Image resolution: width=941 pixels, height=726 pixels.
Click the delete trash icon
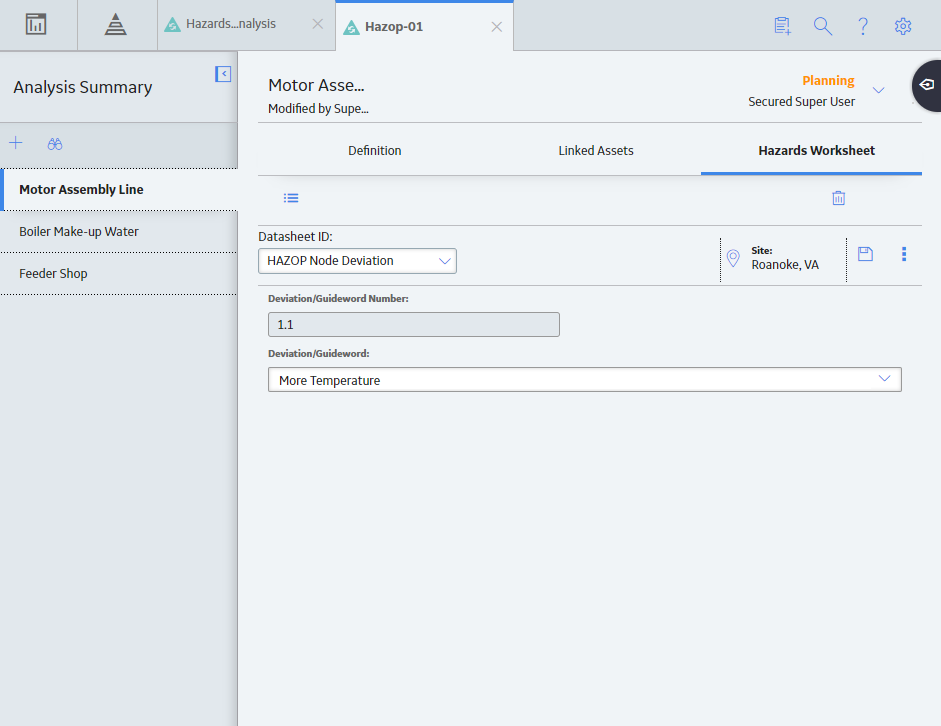[839, 198]
